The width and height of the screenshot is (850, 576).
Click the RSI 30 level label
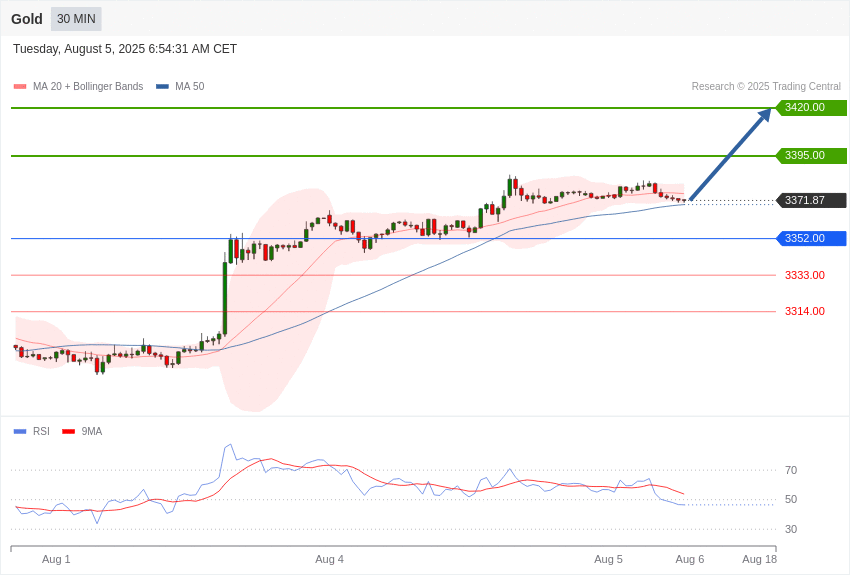(x=791, y=529)
